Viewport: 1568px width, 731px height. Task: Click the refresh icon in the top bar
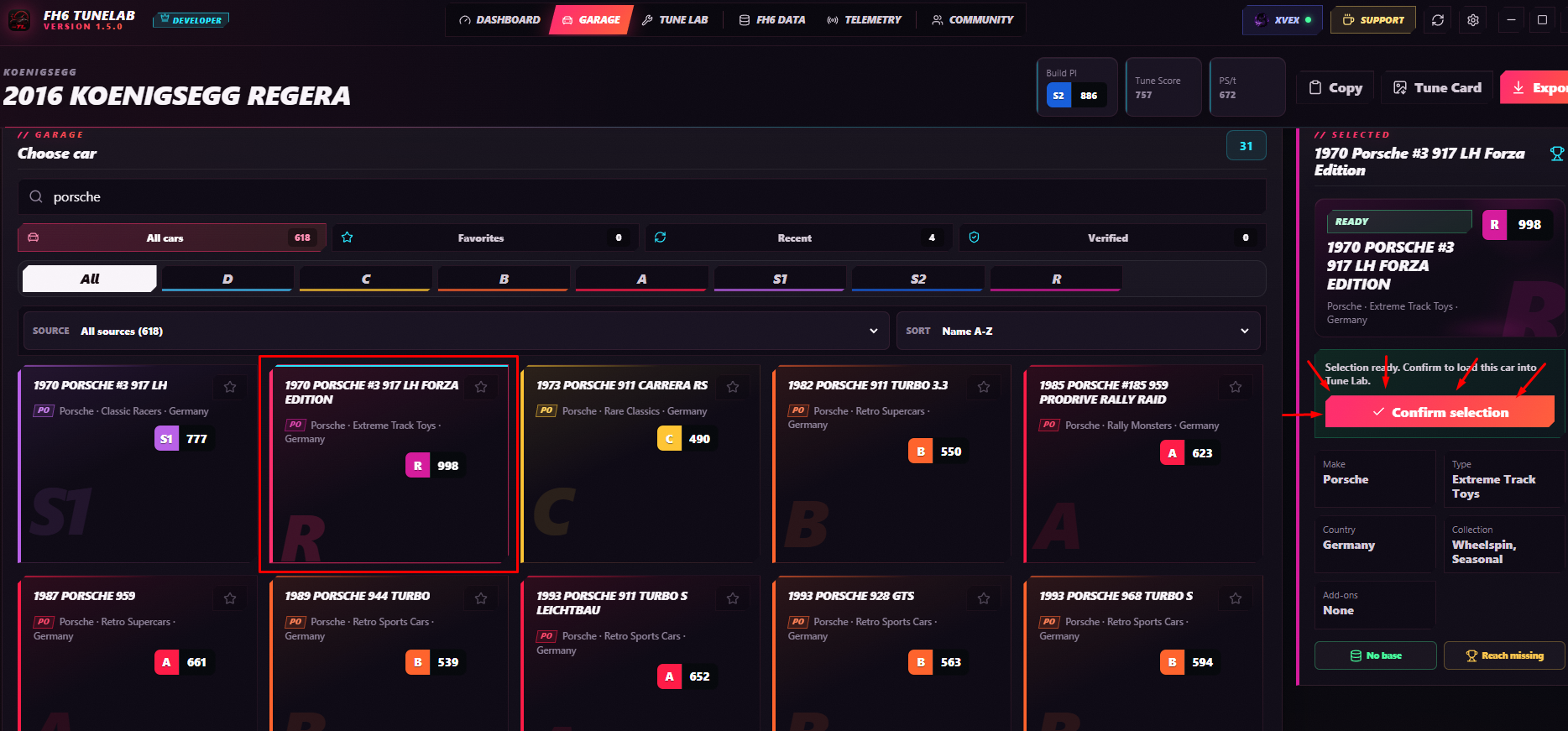point(1438,20)
